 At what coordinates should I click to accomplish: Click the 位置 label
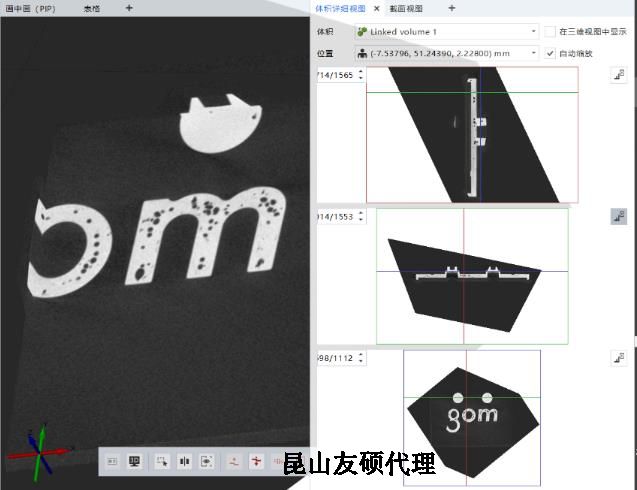[x=325, y=53]
